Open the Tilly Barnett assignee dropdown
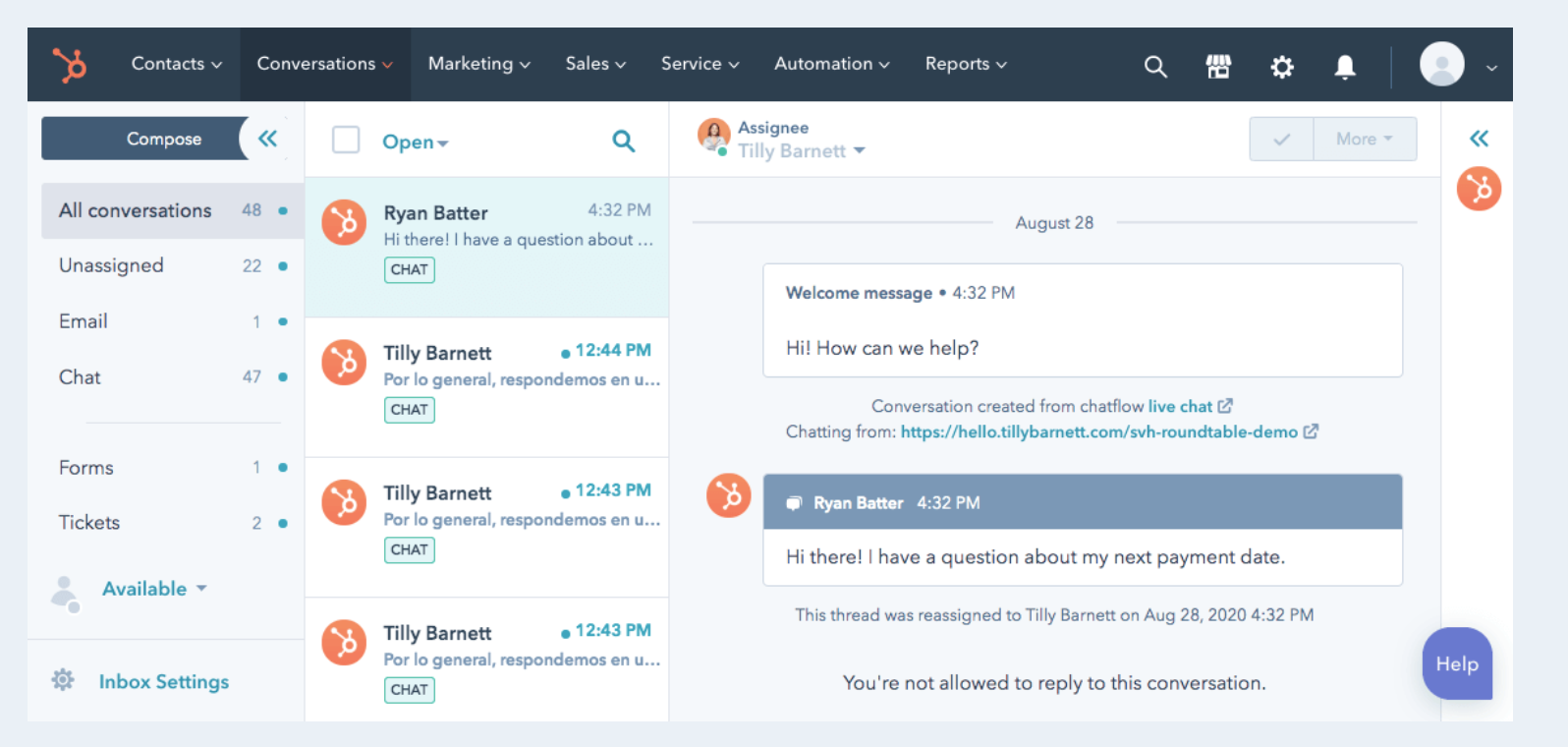Image resolution: width=1568 pixels, height=747 pixels. [801, 151]
